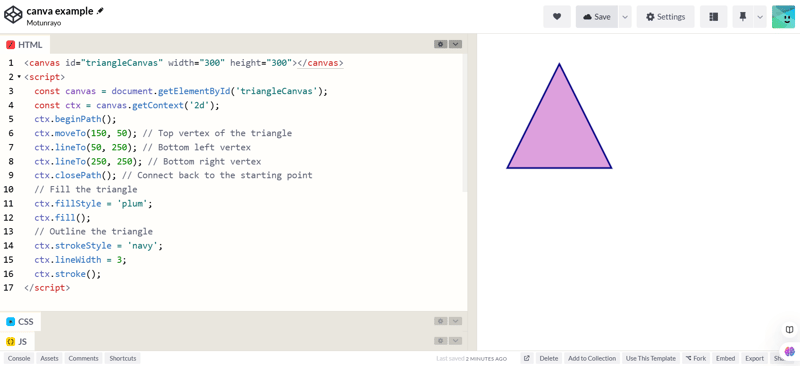Click the pen title 'canva example'
Screen dimensions: 800x366
tap(60, 11)
